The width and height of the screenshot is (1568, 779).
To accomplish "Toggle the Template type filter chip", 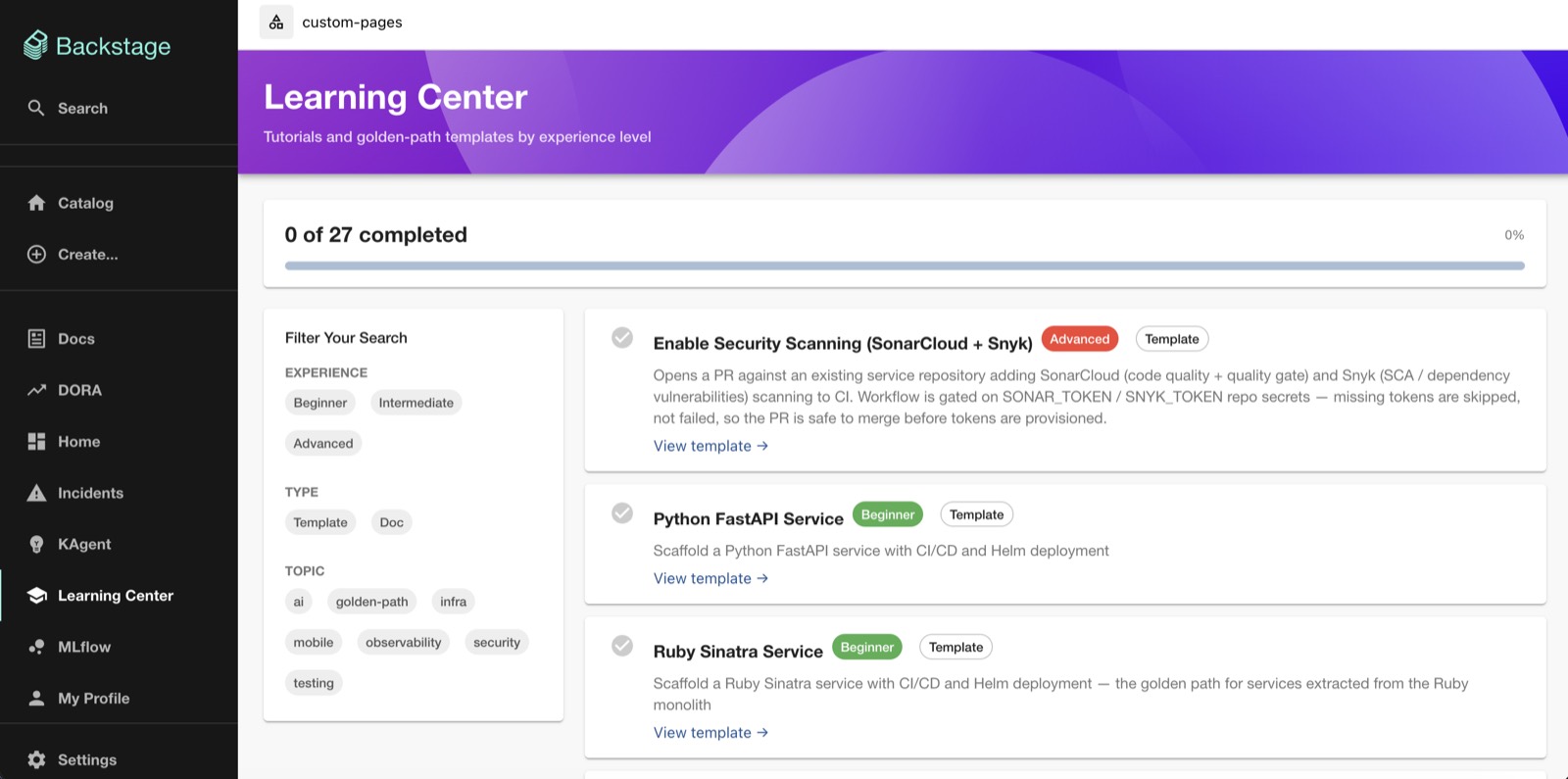I will tap(320, 522).
